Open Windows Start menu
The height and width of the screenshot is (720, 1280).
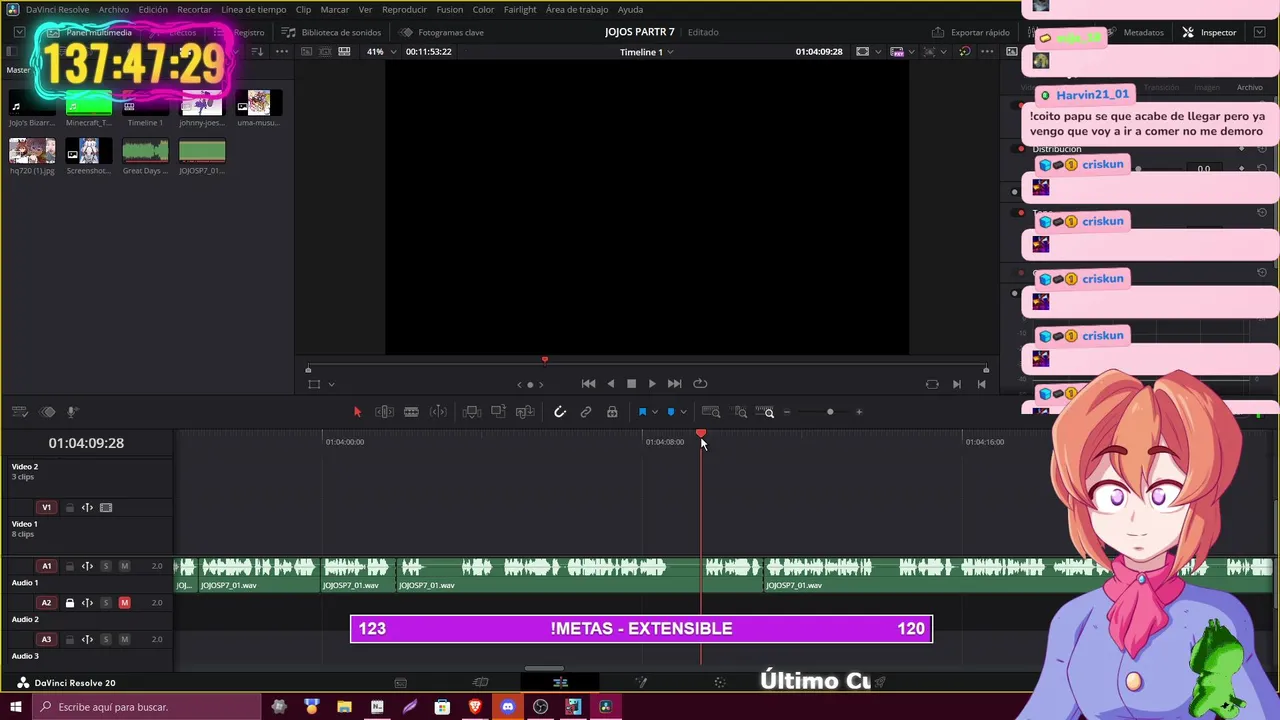click(x=16, y=707)
